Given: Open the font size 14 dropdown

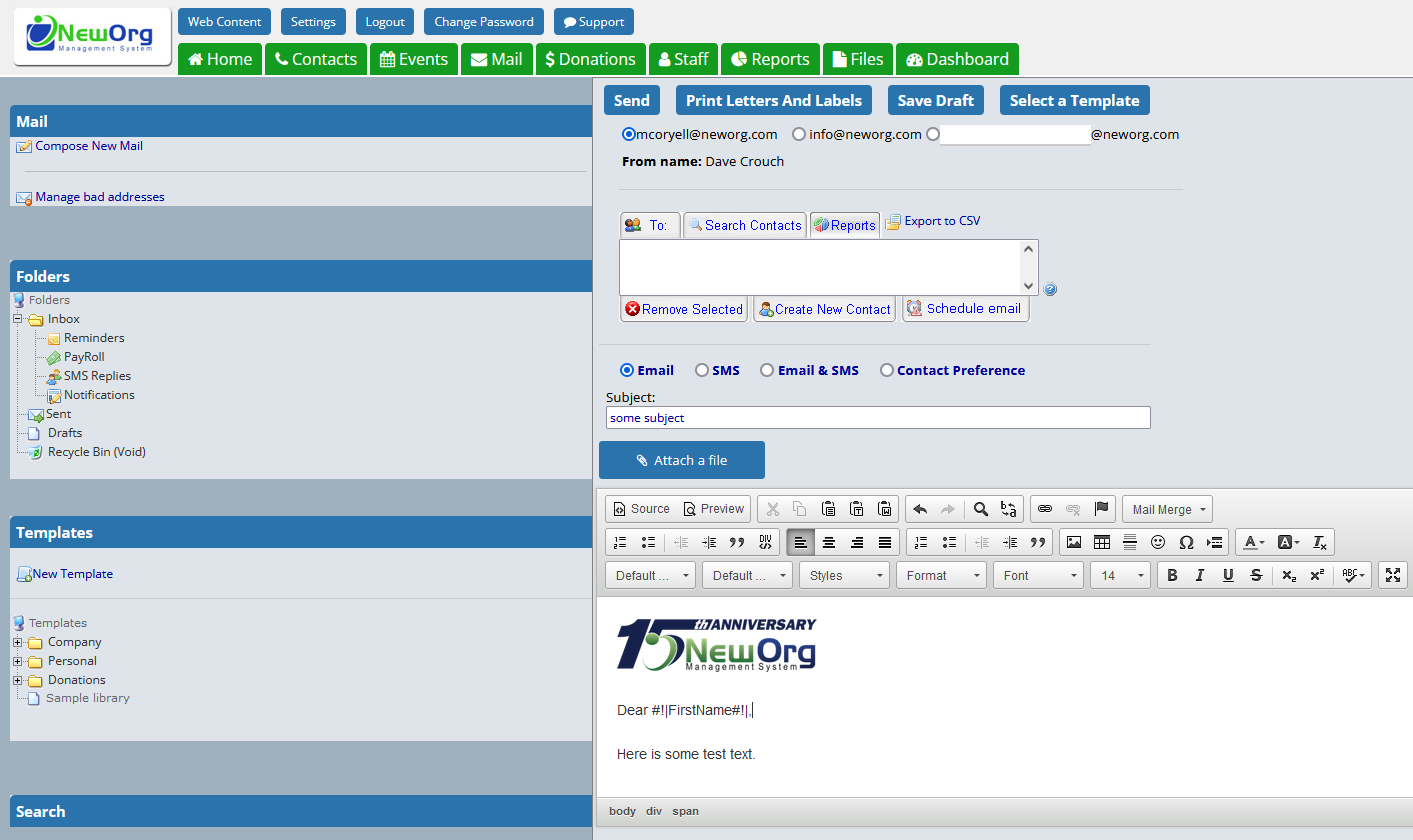Looking at the screenshot, I should tap(1120, 575).
